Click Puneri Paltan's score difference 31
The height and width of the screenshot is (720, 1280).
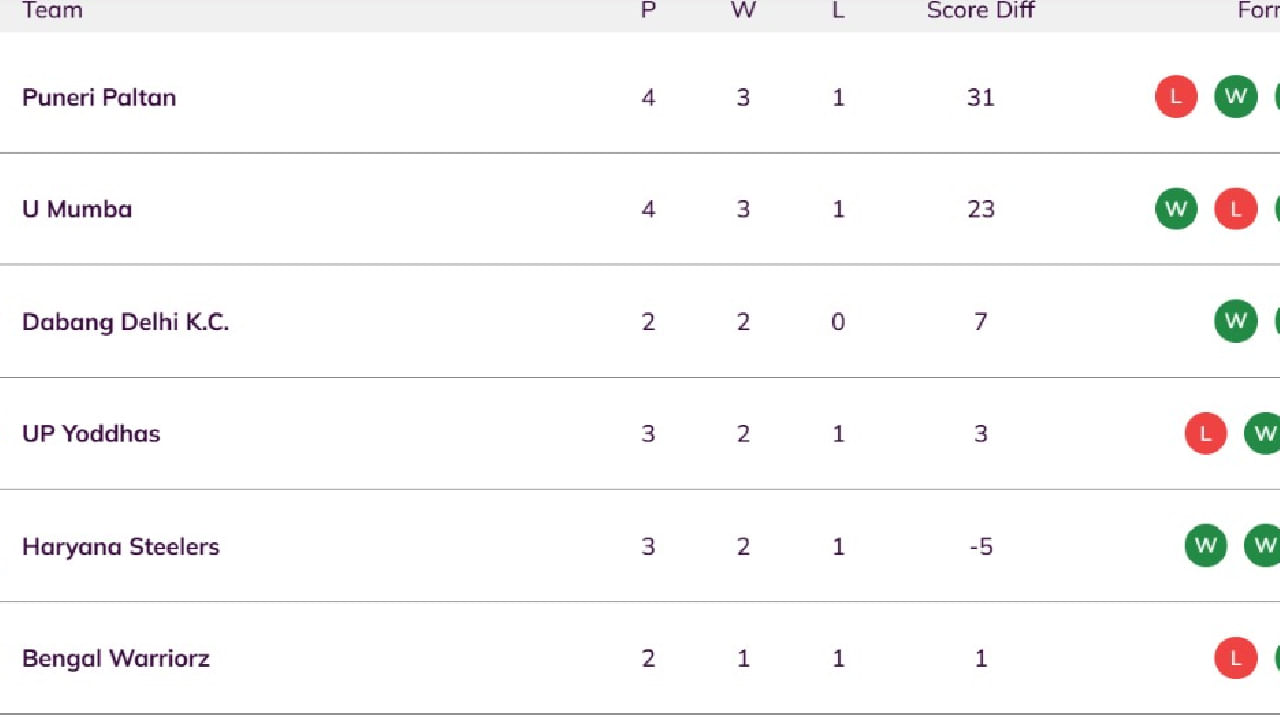coord(981,97)
